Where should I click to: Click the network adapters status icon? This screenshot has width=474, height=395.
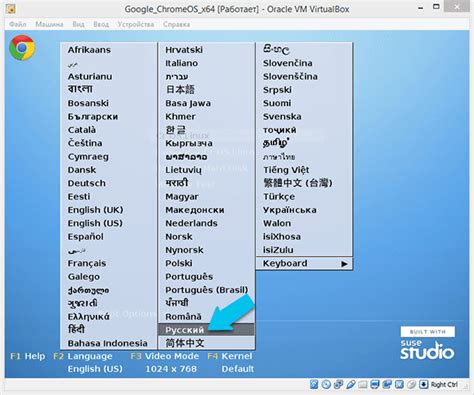338,384
